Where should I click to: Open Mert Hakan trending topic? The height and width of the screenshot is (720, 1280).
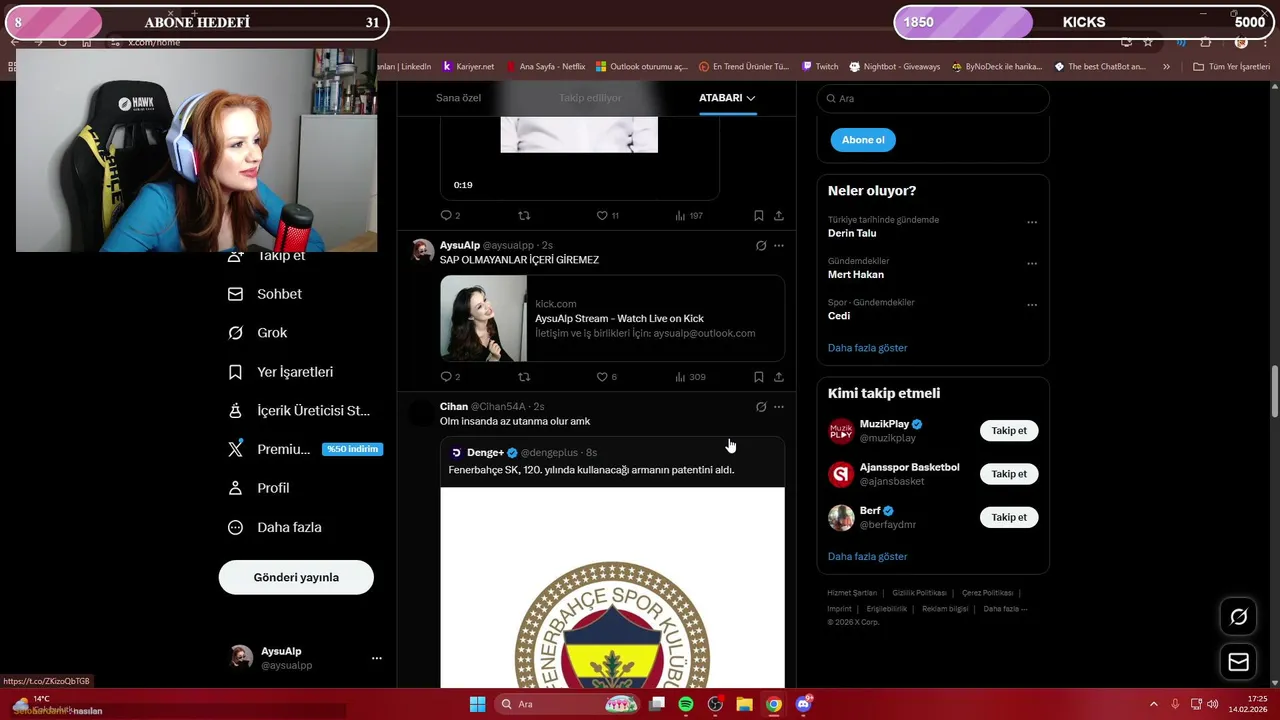(x=856, y=274)
